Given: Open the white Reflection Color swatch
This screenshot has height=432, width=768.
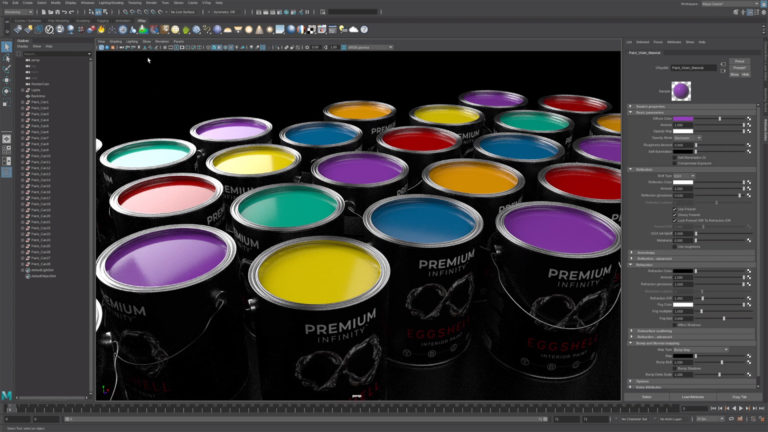Looking at the screenshot, I should pyautogui.click(x=683, y=182).
